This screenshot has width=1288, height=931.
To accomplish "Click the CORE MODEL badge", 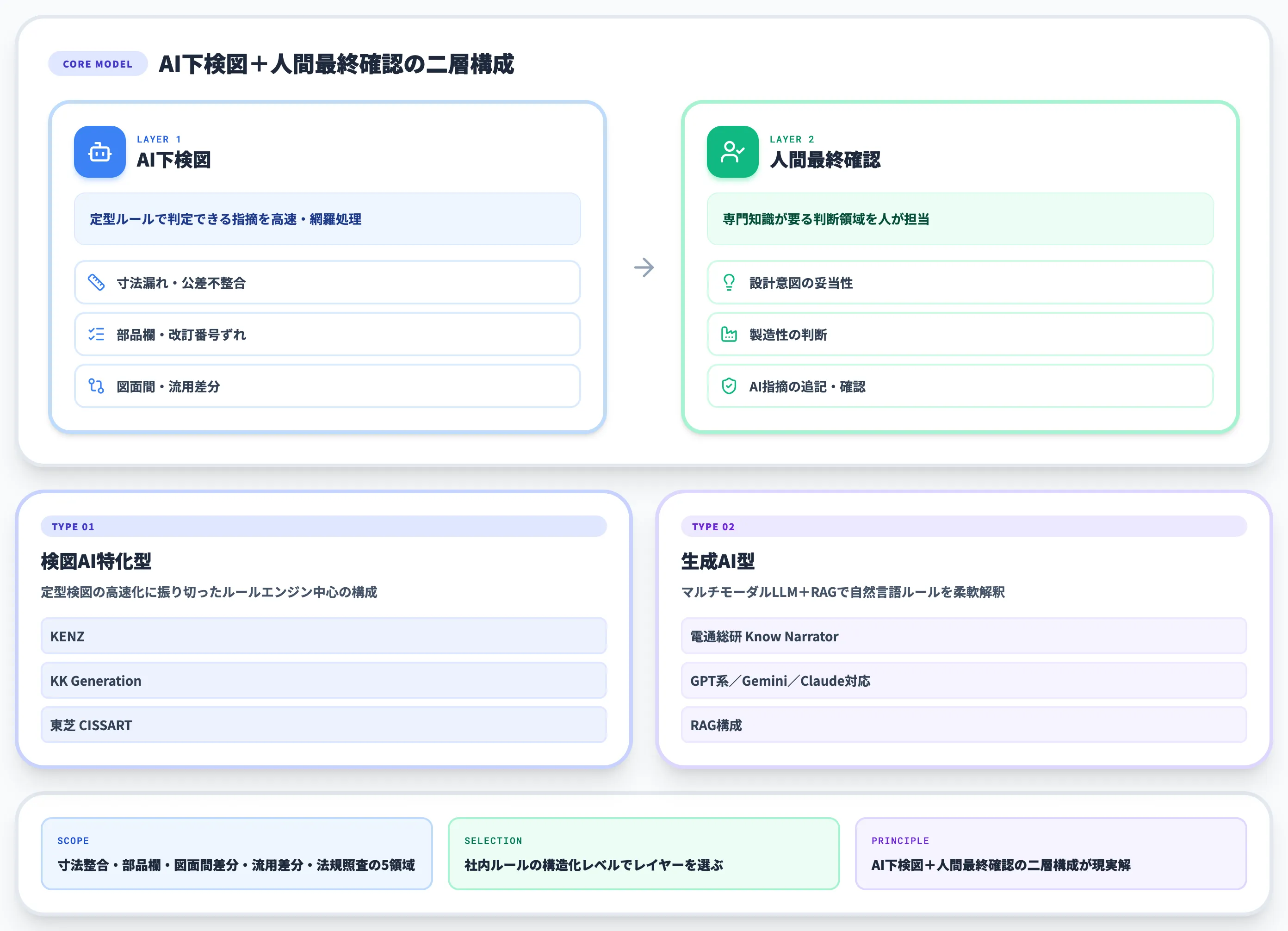I will (98, 63).
